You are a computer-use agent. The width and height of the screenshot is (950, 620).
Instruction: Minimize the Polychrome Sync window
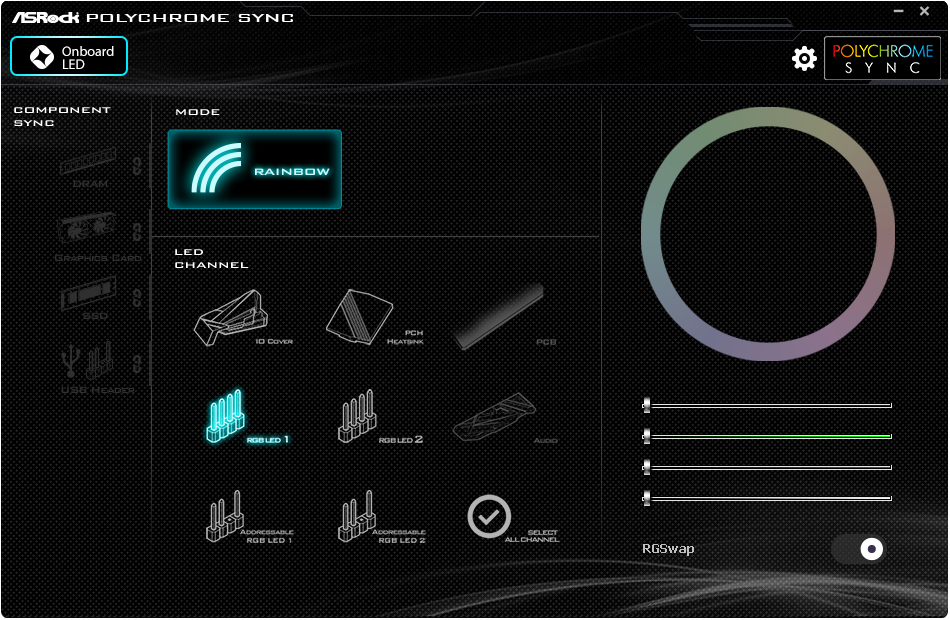(899, 11)
